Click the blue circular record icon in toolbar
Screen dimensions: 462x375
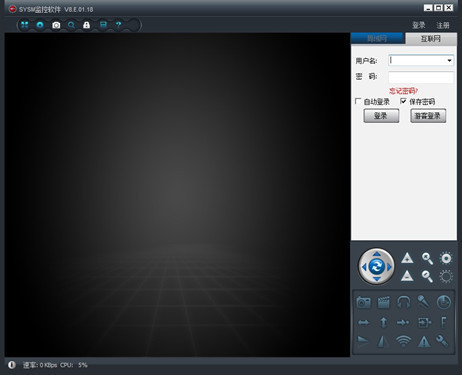tap(40, 25)
